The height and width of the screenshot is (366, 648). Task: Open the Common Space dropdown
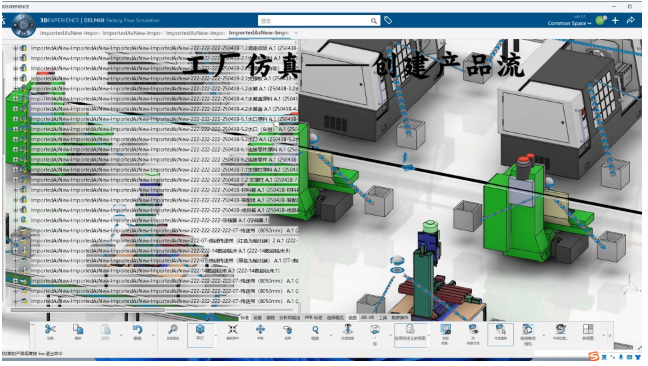click(x=569, y=23)
